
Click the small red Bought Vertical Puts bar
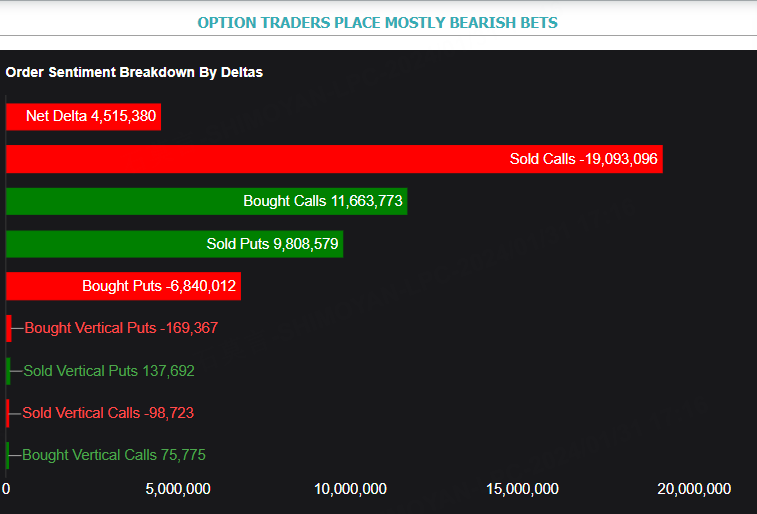pos(9,328)
